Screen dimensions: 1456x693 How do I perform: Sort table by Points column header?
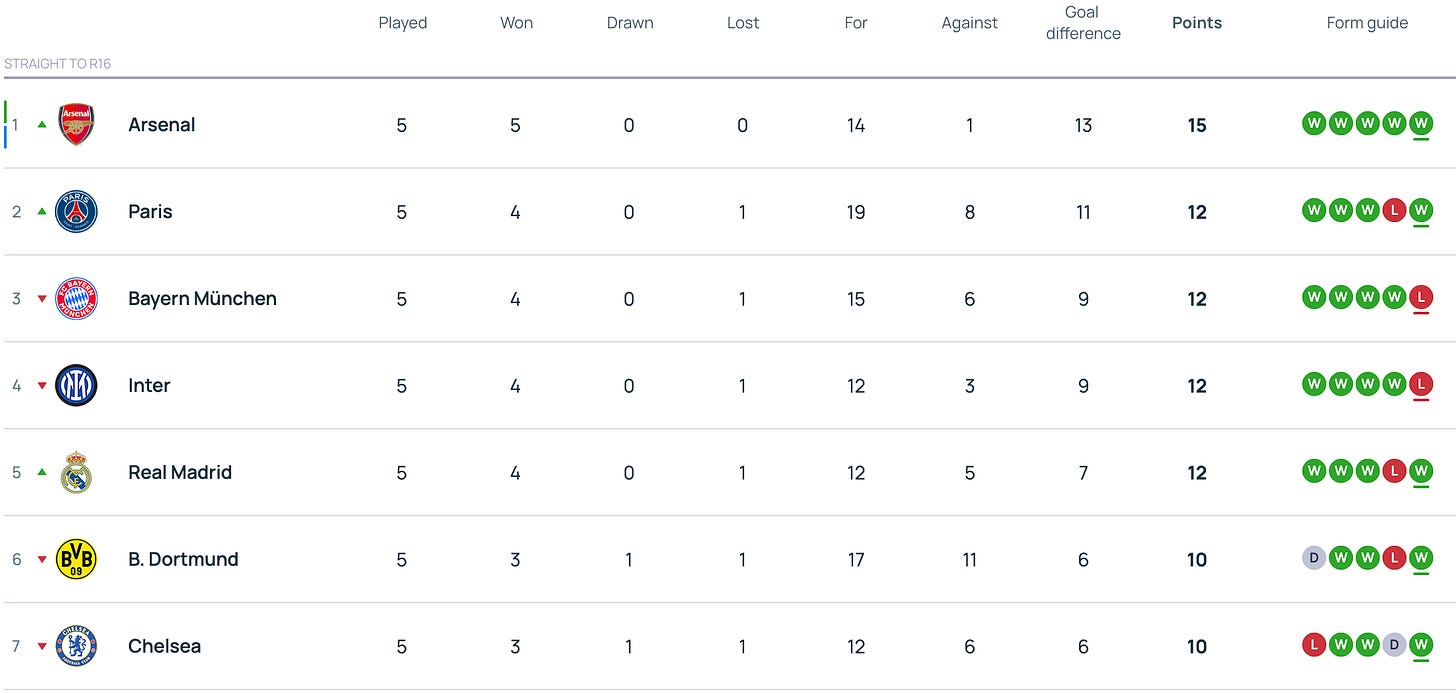[x=1197, y=23]
